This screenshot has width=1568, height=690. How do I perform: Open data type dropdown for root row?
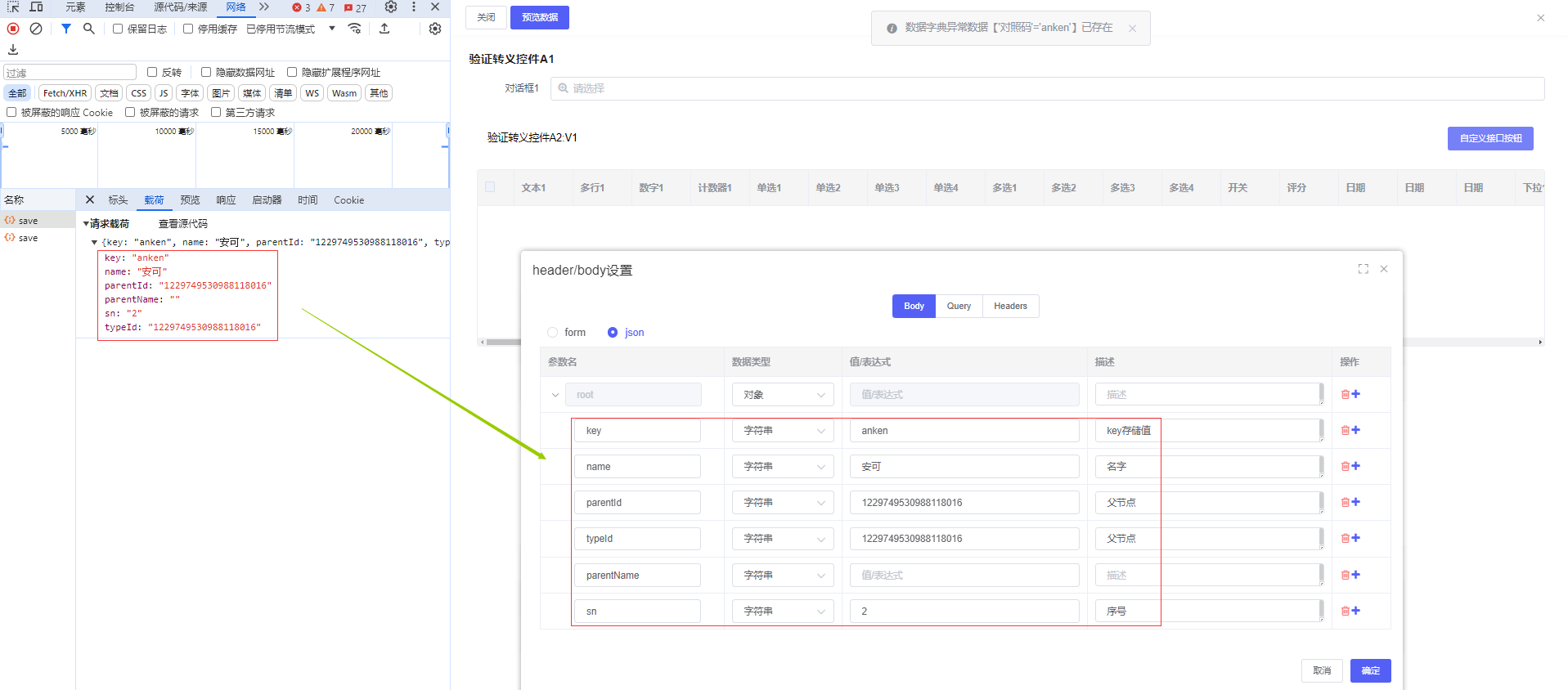click(x=783, y=395)
